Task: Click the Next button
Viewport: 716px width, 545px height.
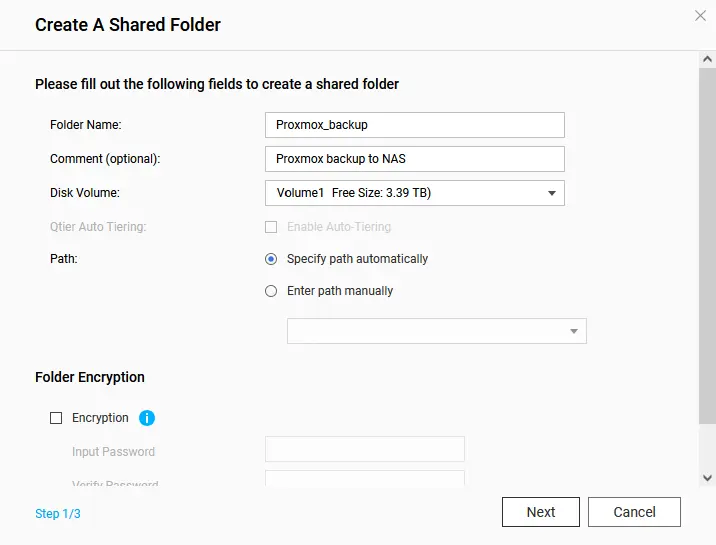Action: tap(541, 512)
